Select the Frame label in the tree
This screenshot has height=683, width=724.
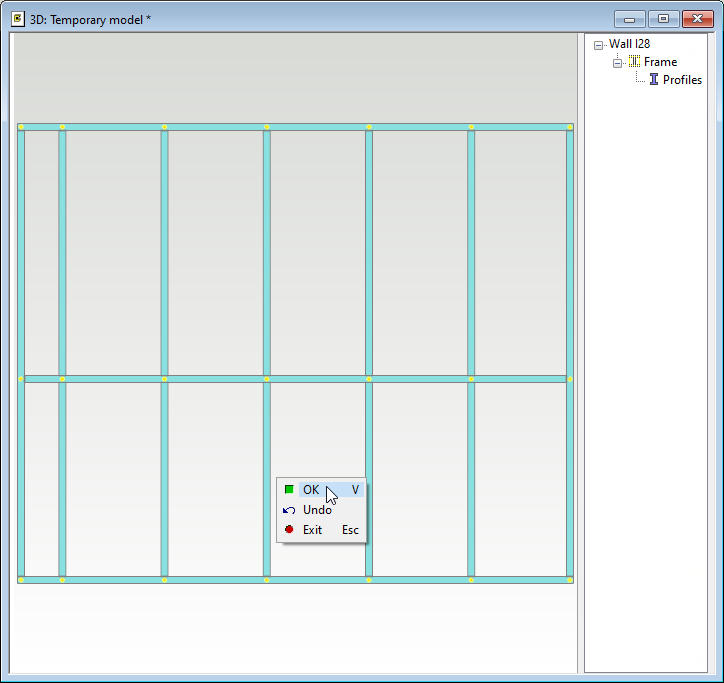660,62
